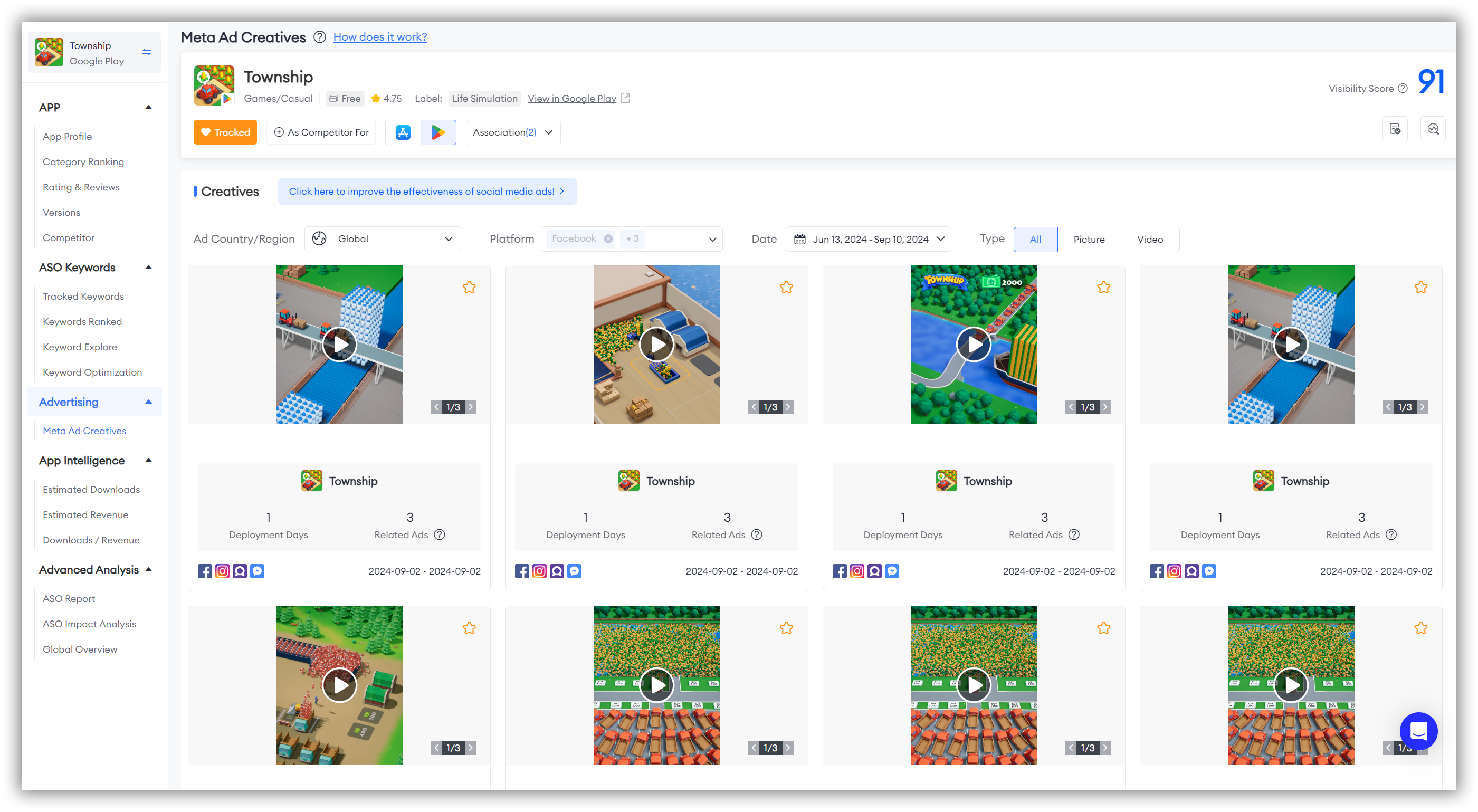Toggle the Video type filter tab

point(1149,239)
